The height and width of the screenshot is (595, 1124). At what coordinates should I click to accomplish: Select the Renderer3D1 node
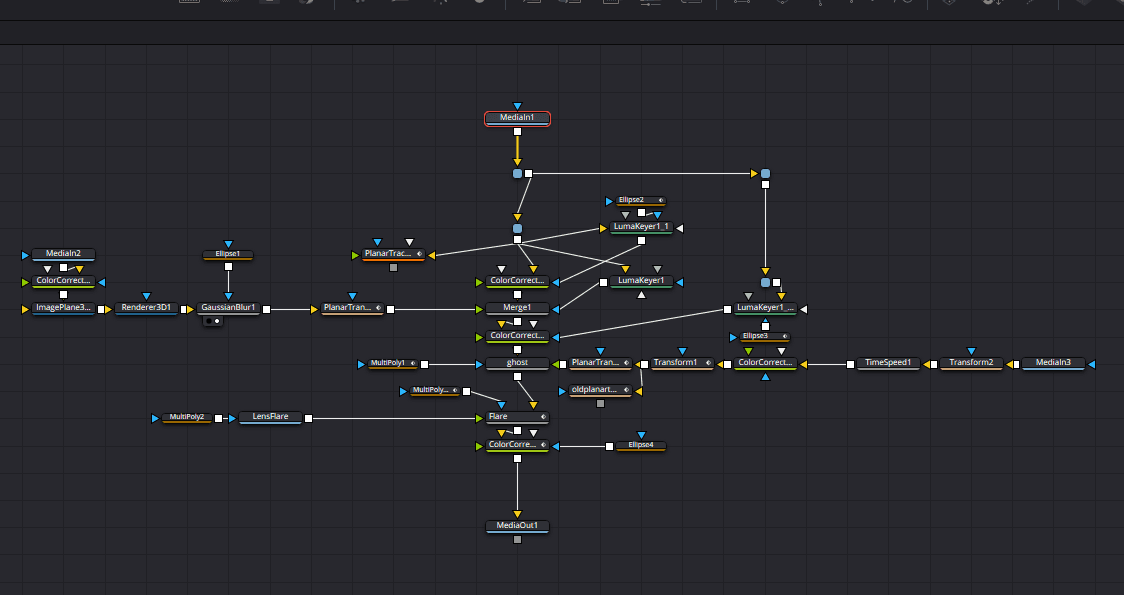(x=146, y=308)
